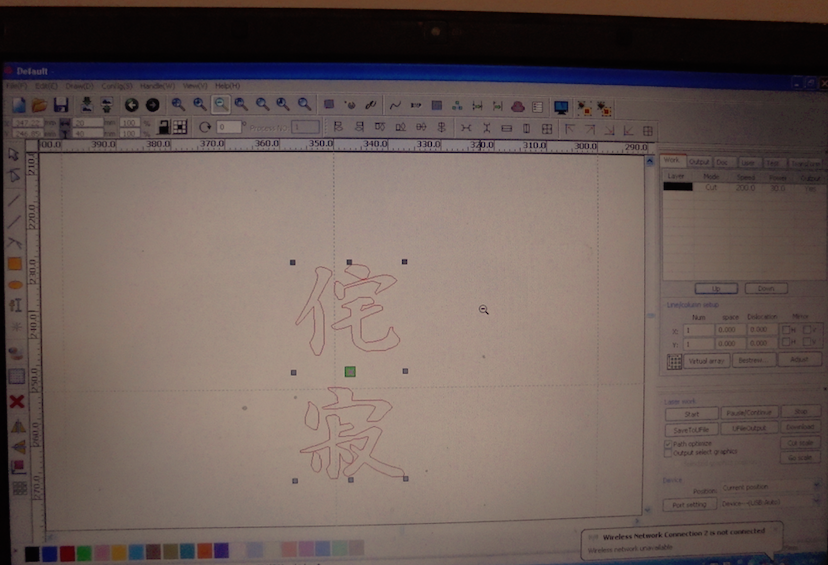
Task: Click the SaveToUFile button
Action: tap(691, 430)
